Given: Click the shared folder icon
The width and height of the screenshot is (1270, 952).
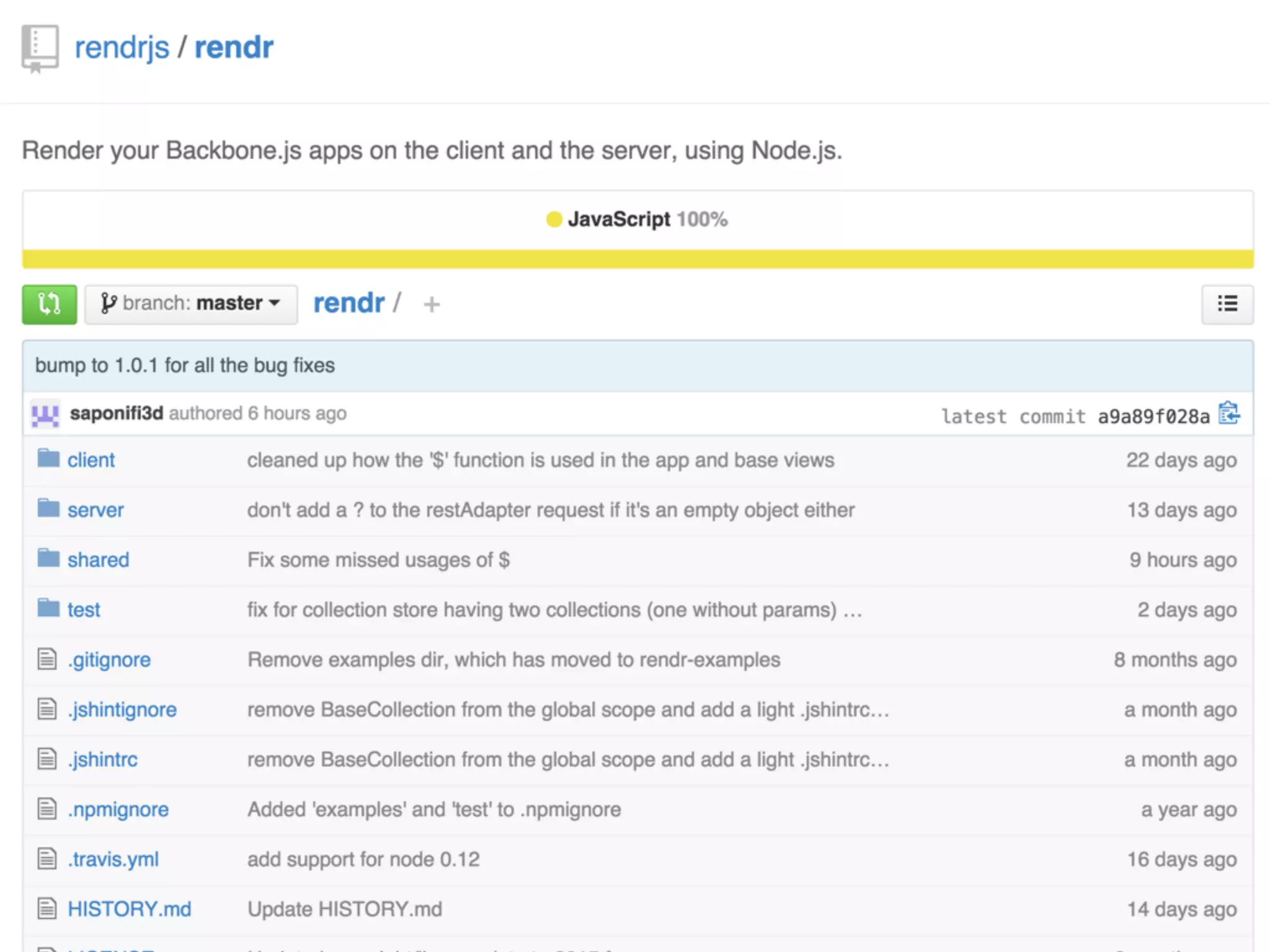Looking at the screenshot, I should coord(48,558).
